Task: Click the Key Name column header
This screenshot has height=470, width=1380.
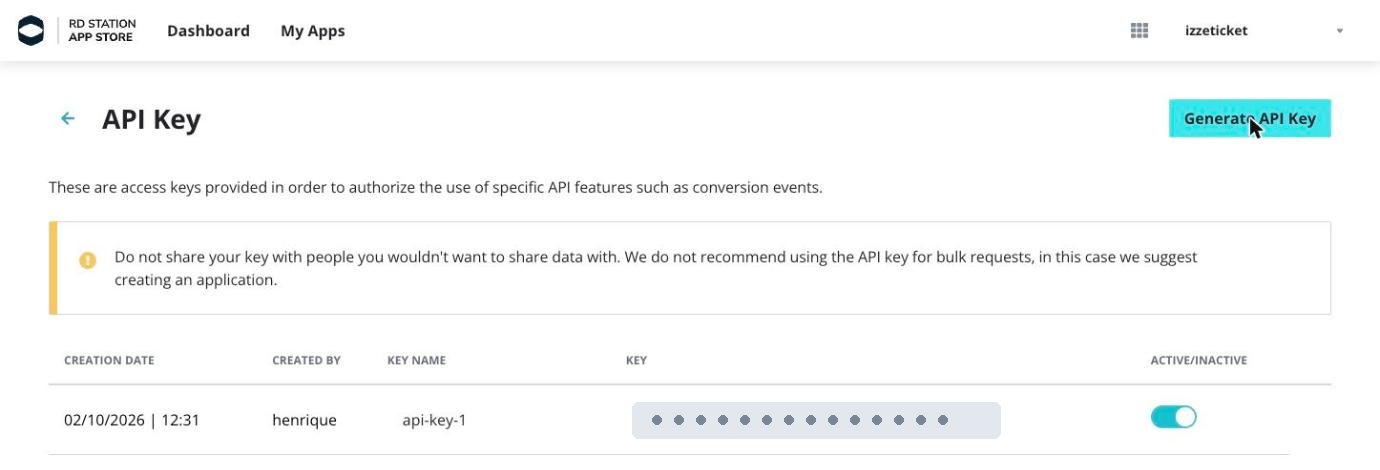Action: 417,360
